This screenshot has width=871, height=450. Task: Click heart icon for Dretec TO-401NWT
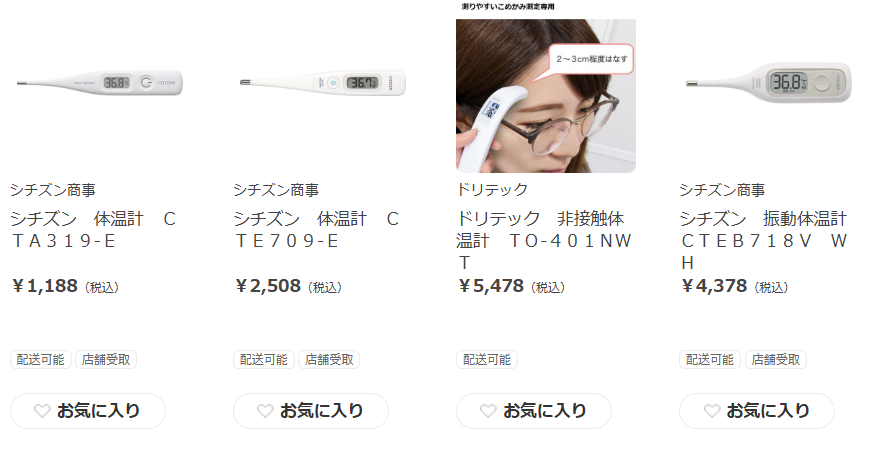(488, 411)
